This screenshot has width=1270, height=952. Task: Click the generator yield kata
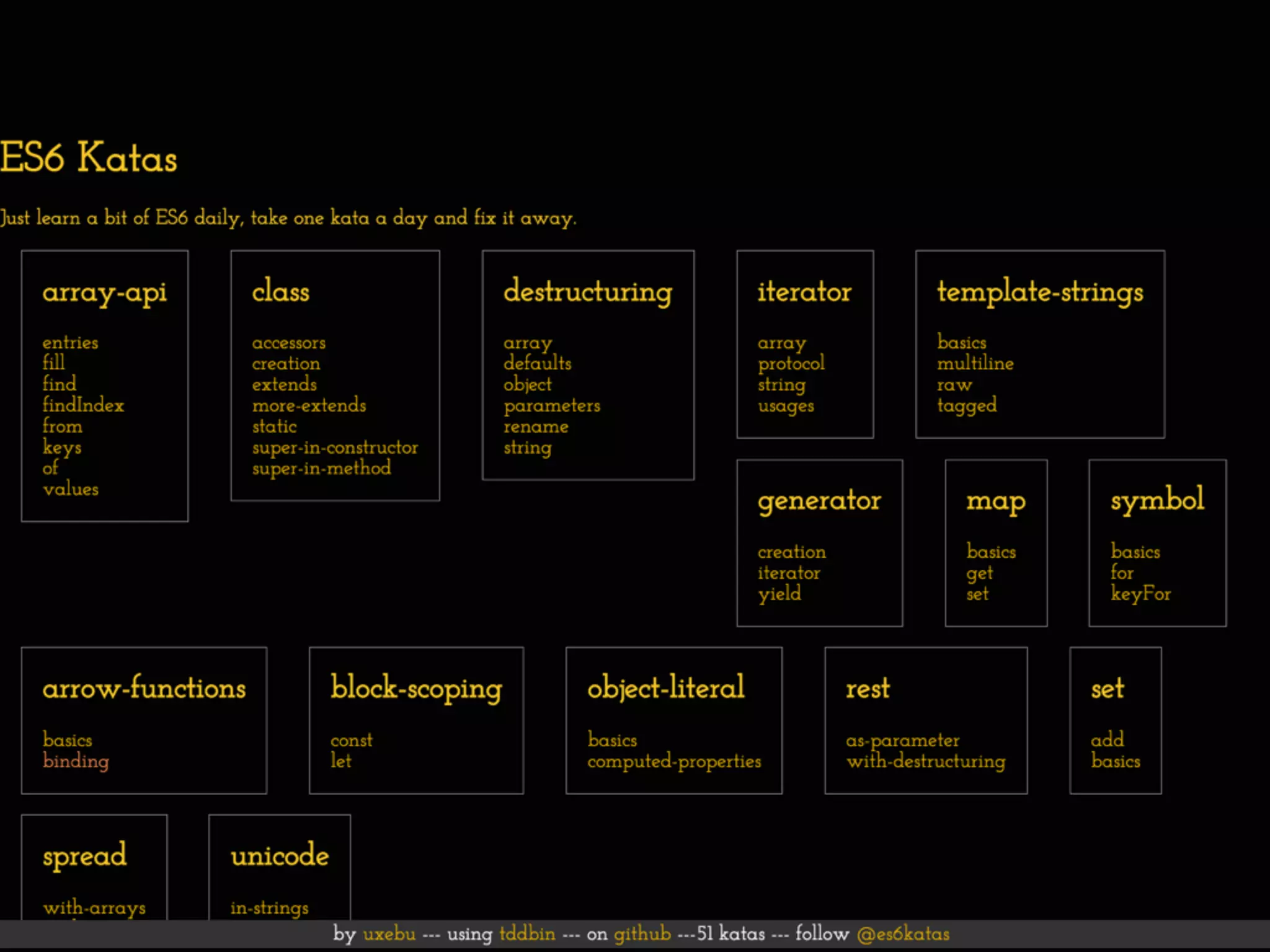click(x=779, y=594)
